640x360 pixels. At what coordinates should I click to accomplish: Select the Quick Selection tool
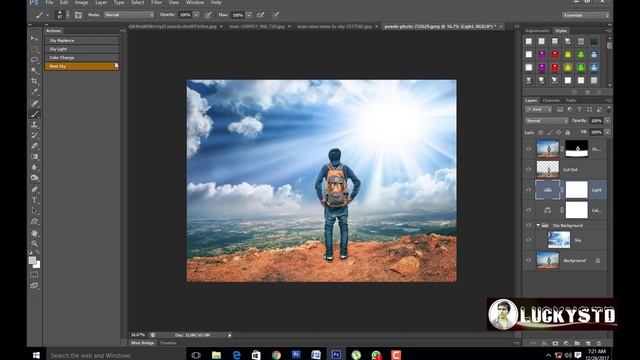tap(34, 71)
